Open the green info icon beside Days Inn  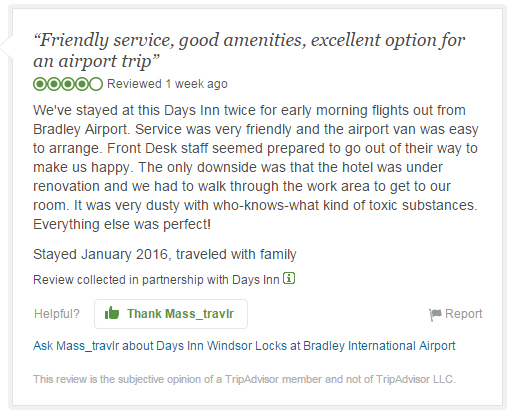click(289, 278)
